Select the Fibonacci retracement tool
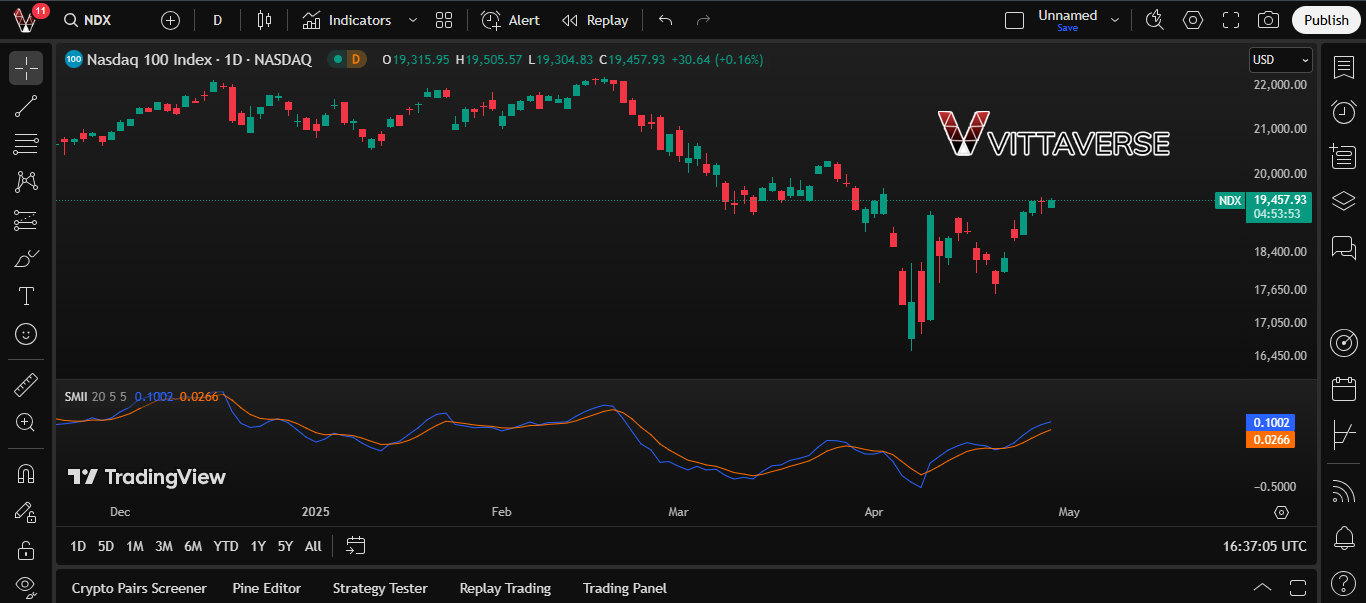The height and width of the screenshot is (603, 1366). (x=26, y=144)
